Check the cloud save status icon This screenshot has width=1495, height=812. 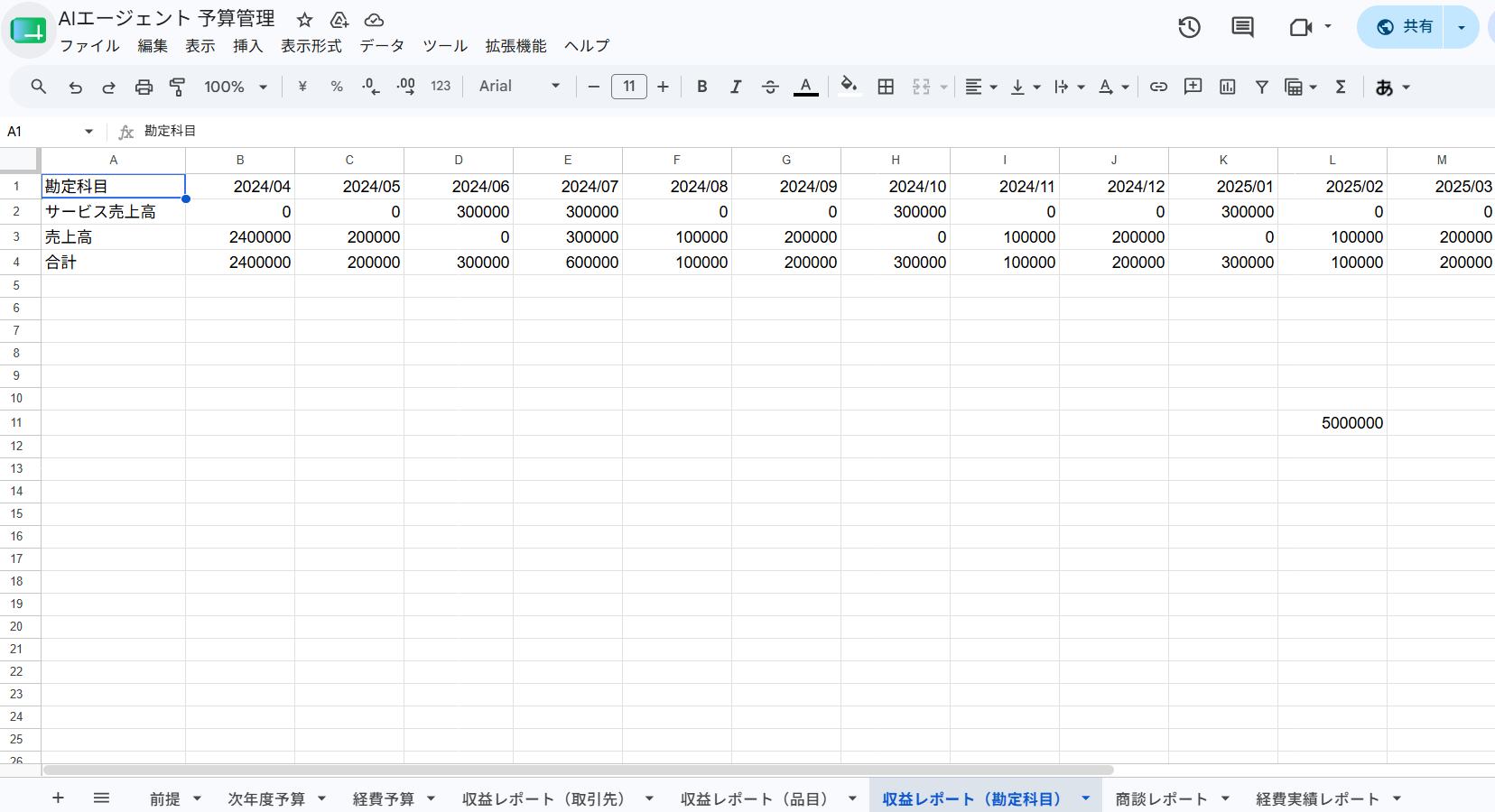pos(374,20)
